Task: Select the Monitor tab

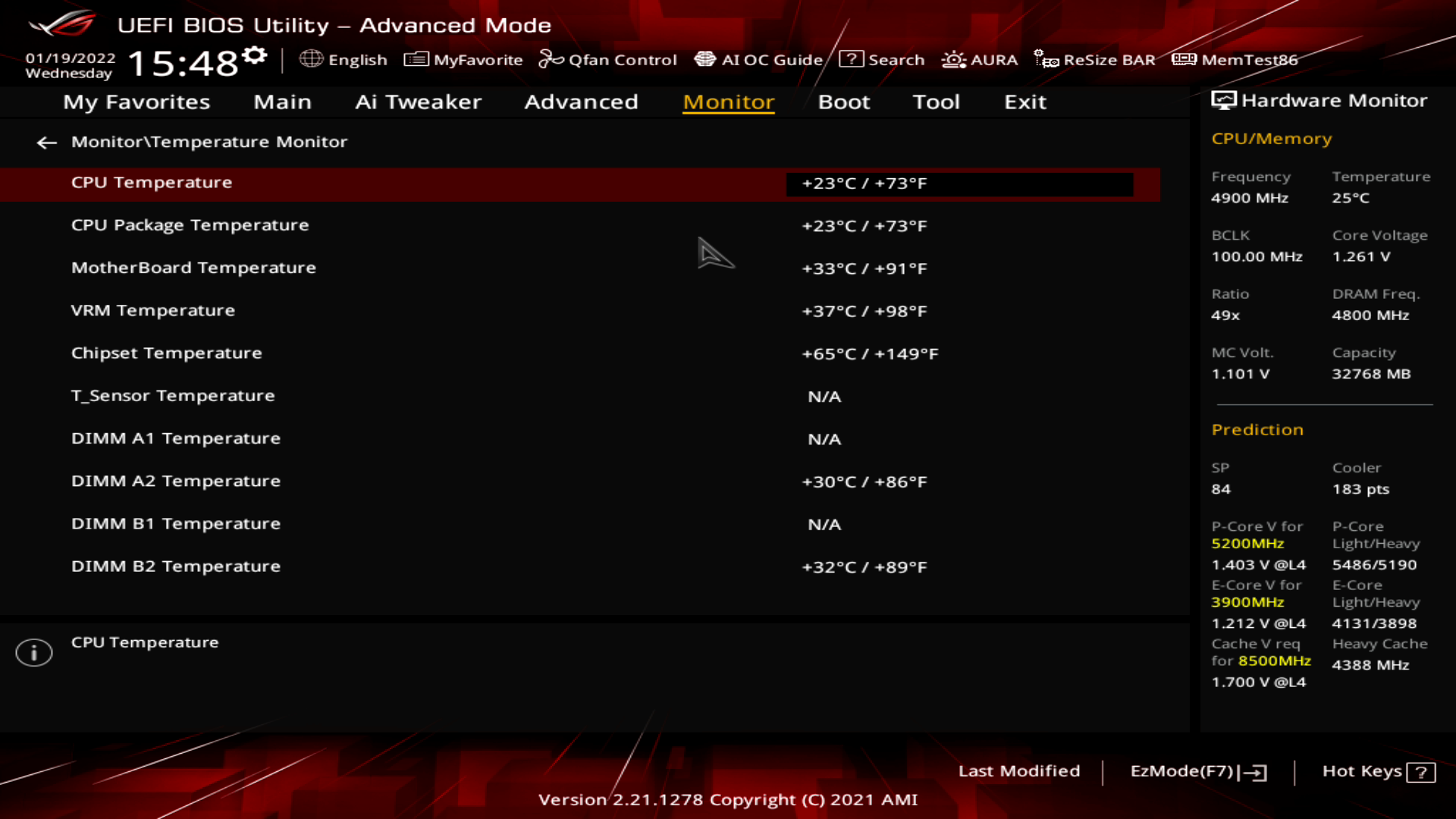Action: [728, 102]
